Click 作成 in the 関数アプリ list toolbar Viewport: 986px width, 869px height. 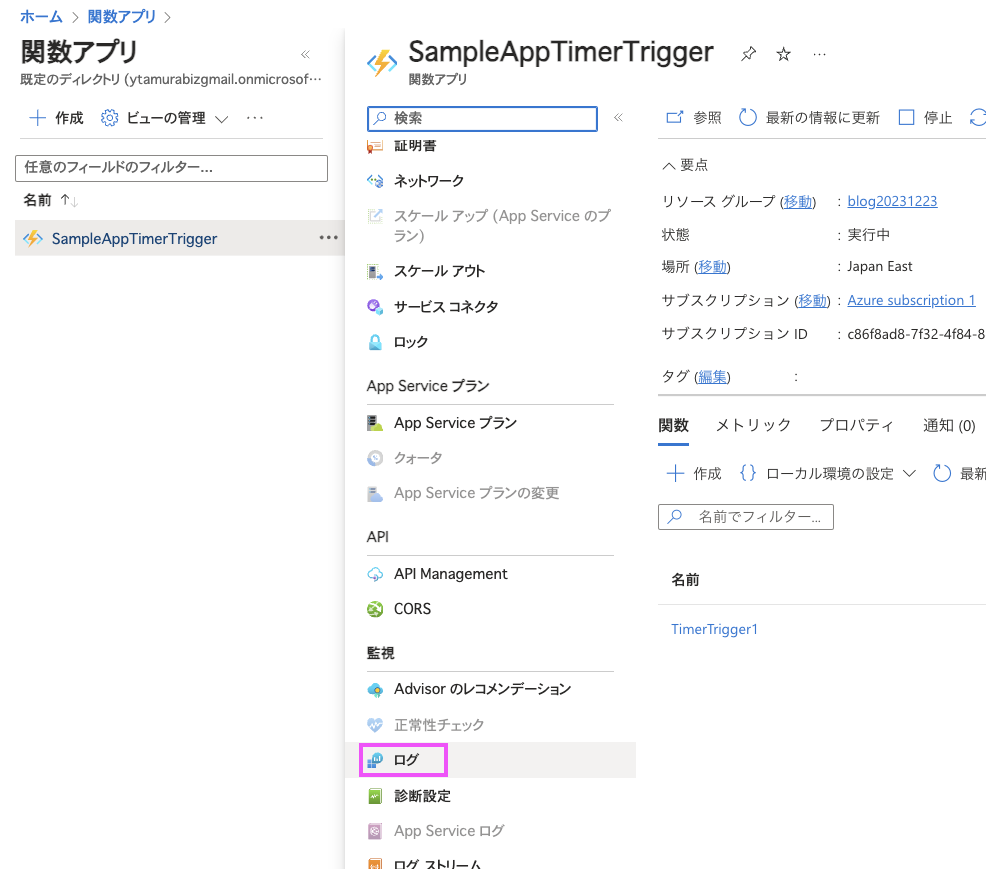click(57, 118)
